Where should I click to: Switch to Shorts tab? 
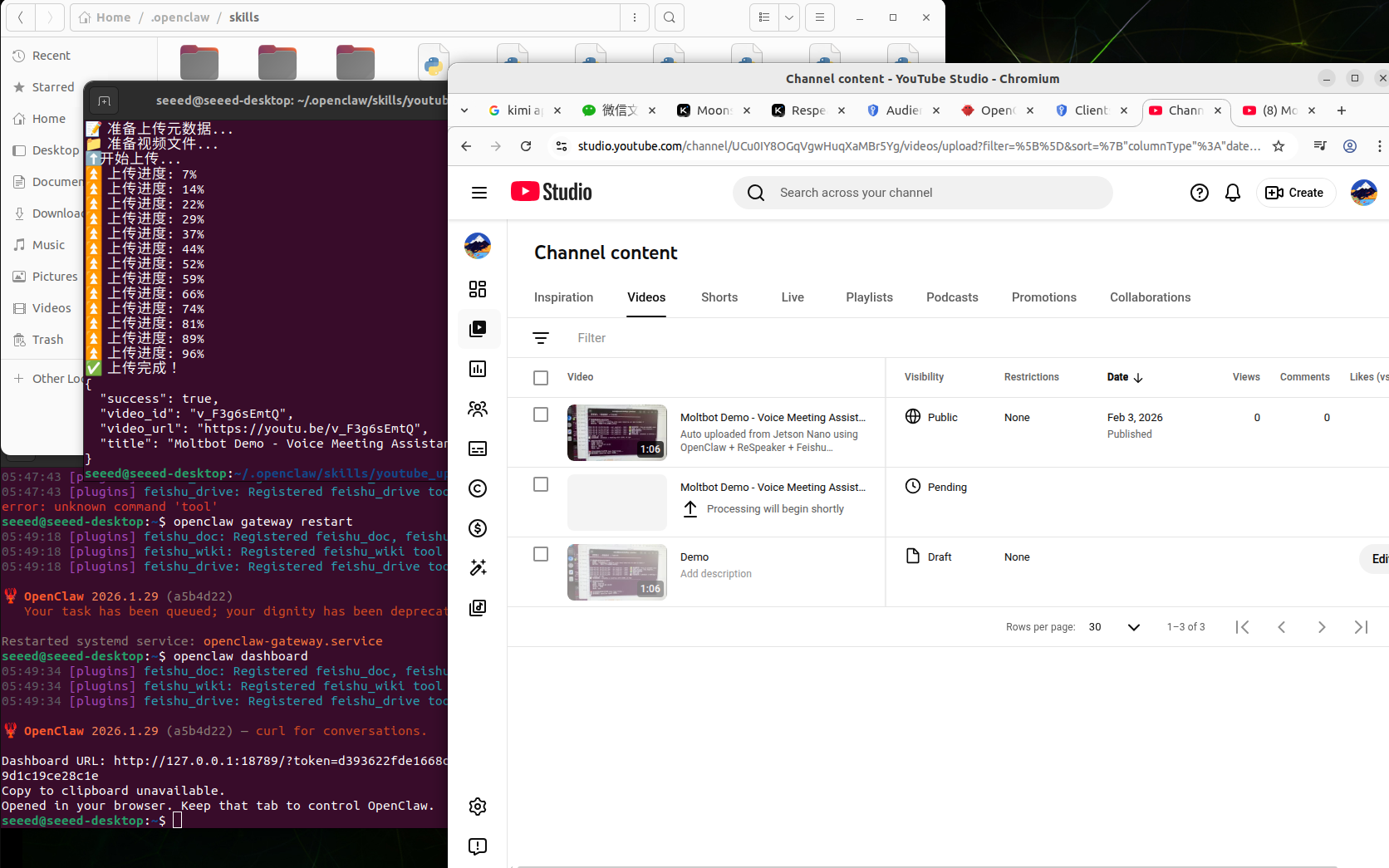pyautogui.click(x=719, y=297)
